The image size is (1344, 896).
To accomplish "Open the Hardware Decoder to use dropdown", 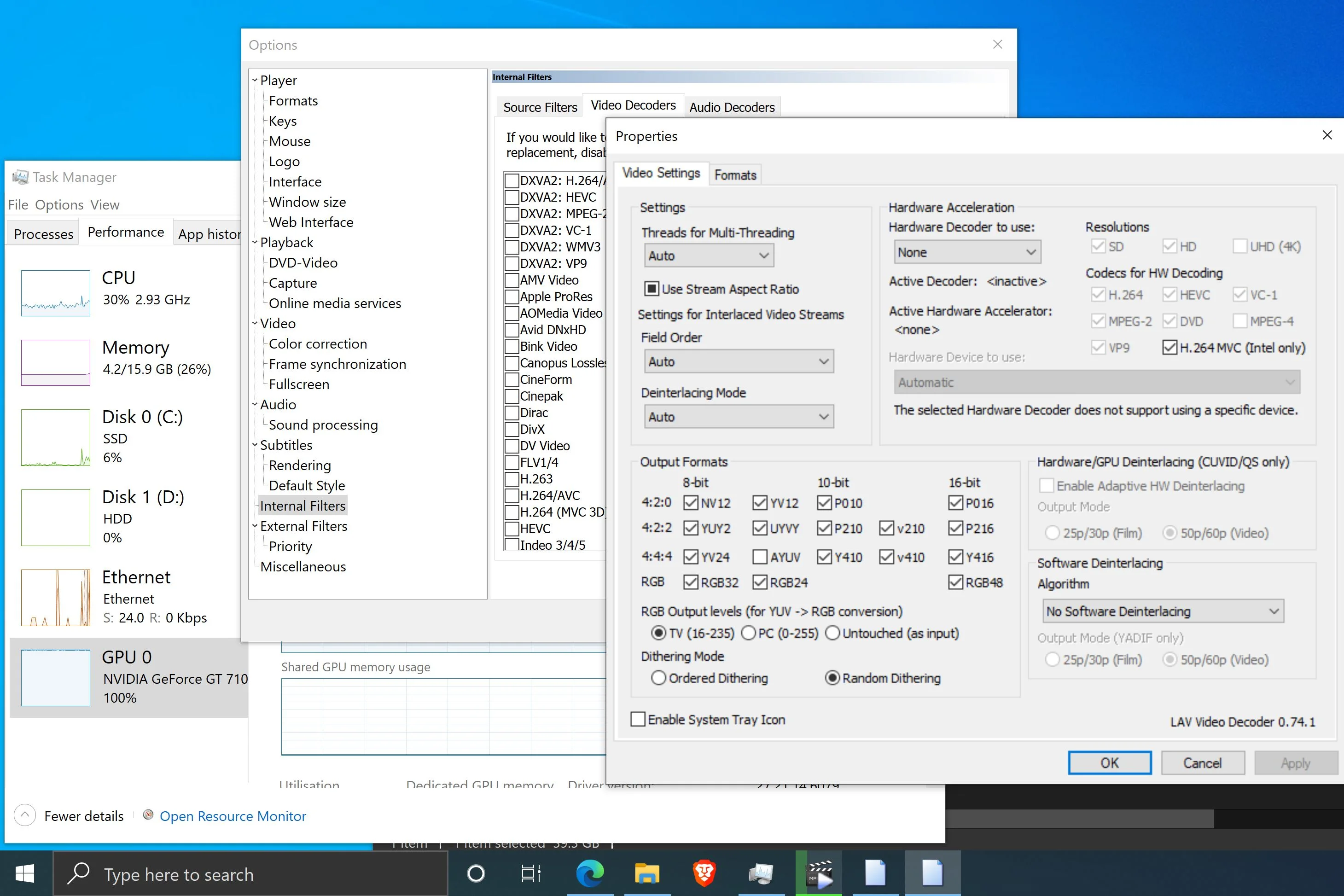I will tap(967, 252).
